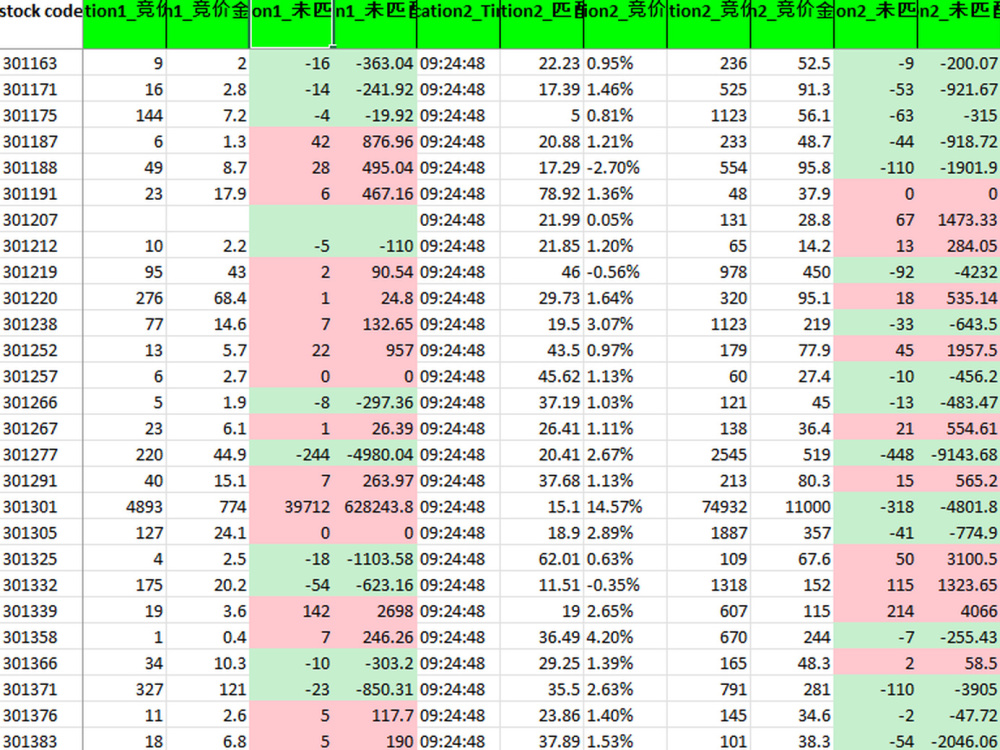This screenshot has width=1000, height=750.
Task: Select stock code 301339
Action: click(x=41, y=612)
